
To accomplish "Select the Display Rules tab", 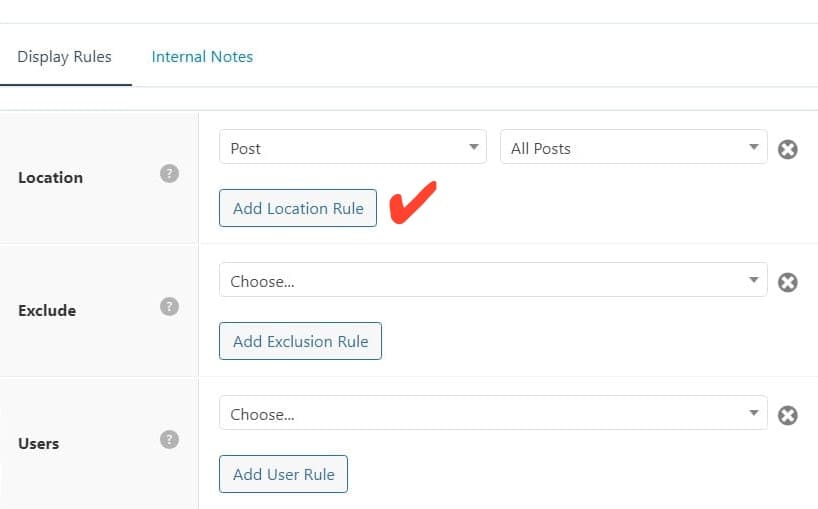I will click(x=65, y=57).
